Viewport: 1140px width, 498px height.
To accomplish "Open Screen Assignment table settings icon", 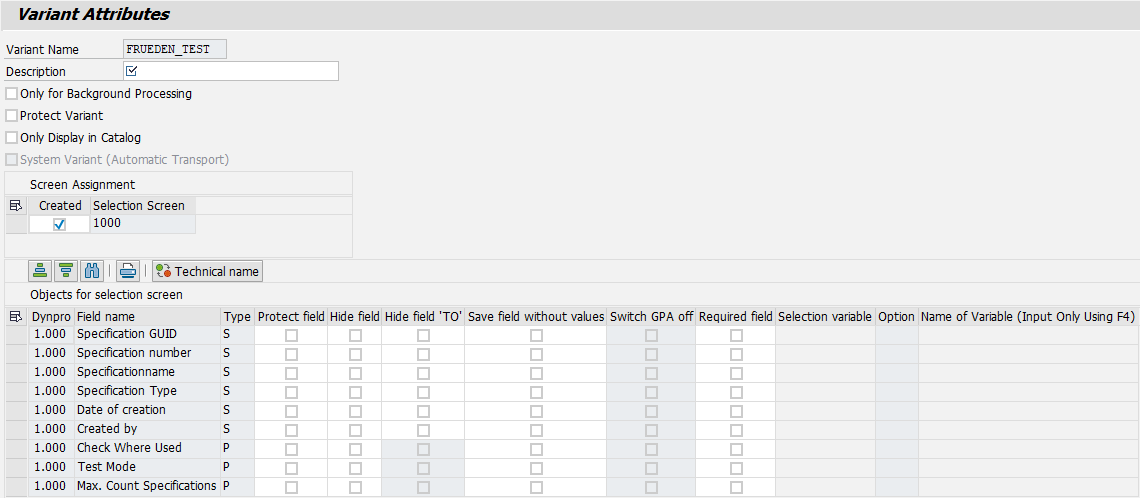I will [15, 206].
